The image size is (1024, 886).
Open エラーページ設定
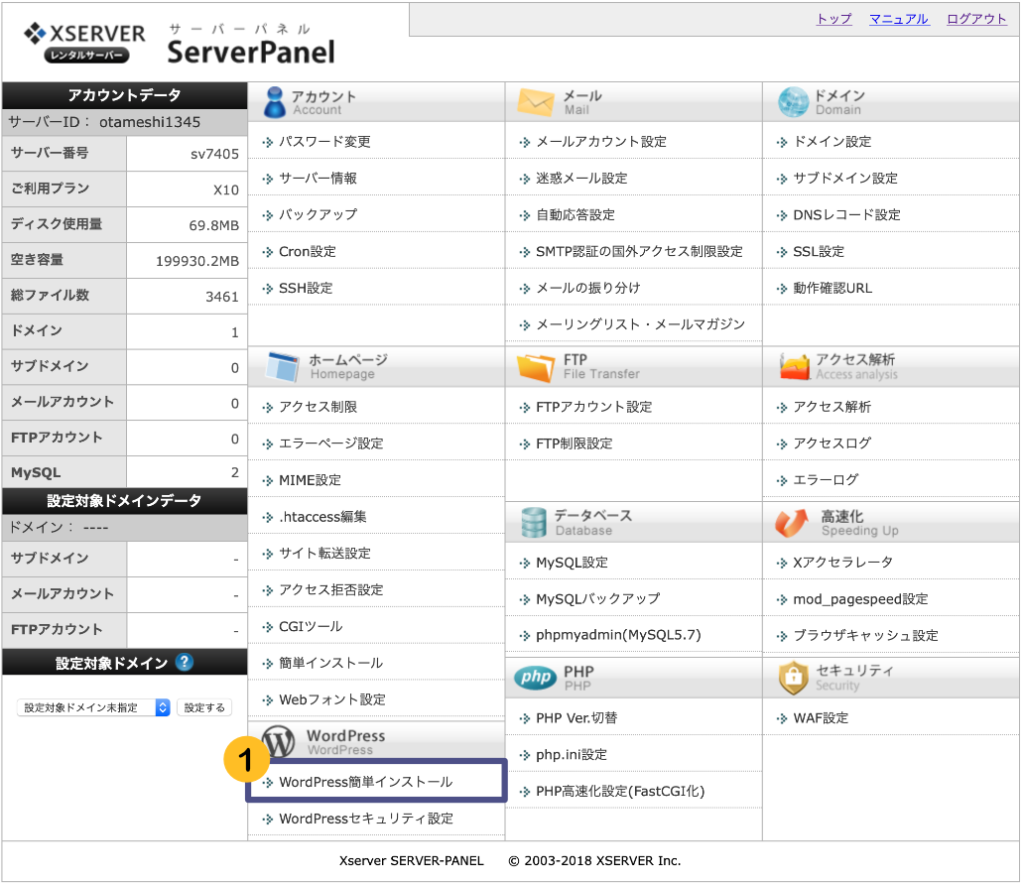click(x=331, y=443)
